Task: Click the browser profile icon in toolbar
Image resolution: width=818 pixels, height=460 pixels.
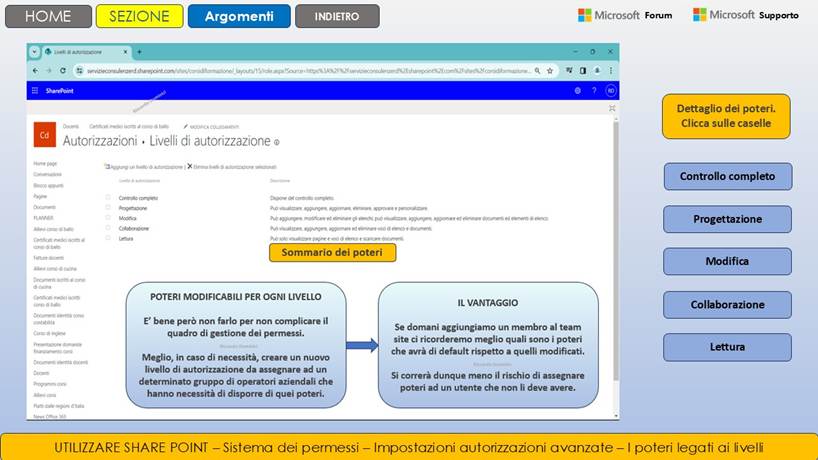Action: tap(597, 70)
